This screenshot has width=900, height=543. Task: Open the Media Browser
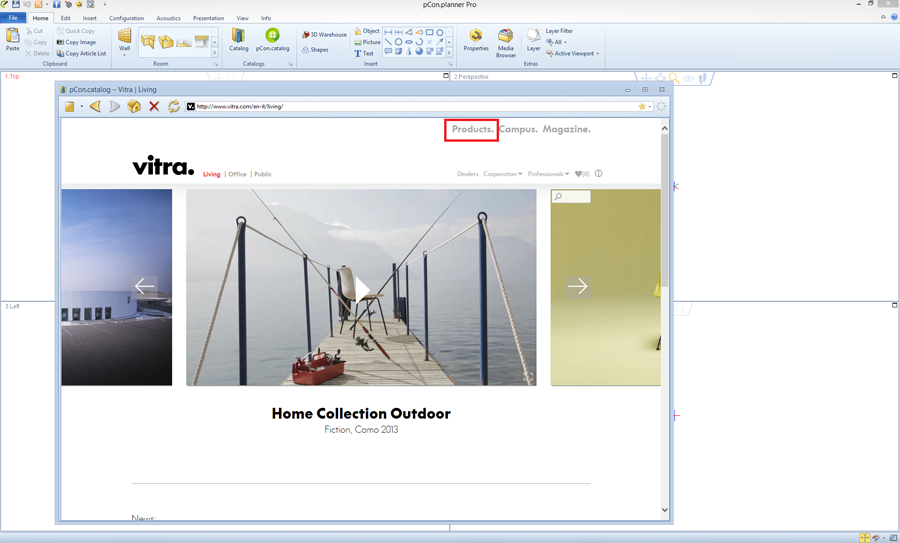pos(506,42)
